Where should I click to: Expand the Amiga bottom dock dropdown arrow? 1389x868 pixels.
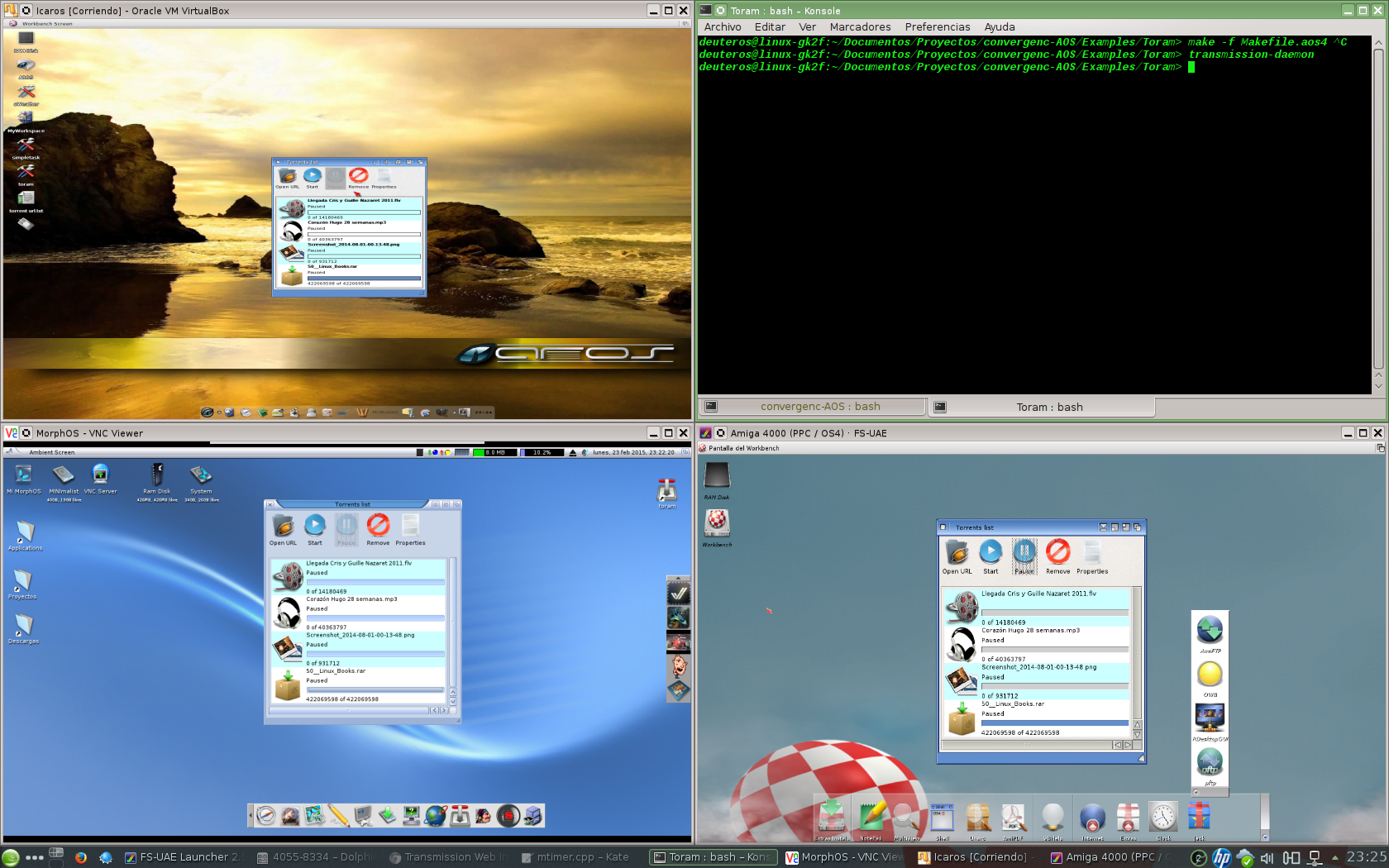[x=1264, y=837]
